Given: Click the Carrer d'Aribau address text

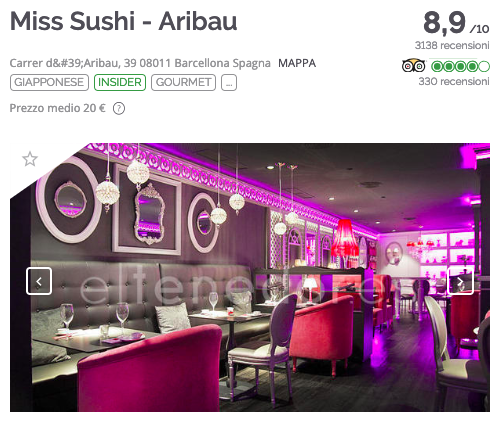Looking at the screenshot, I should (140, 63).
